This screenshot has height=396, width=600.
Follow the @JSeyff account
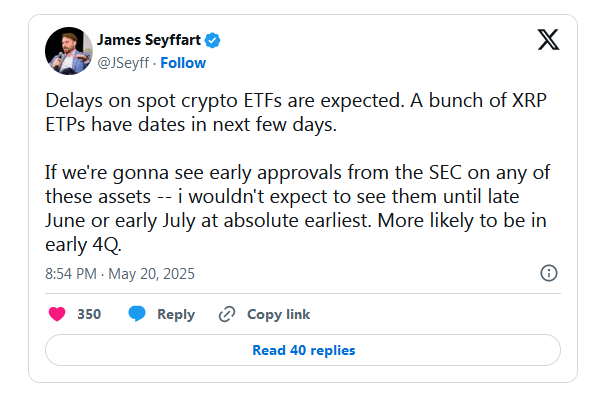[183, 63]
